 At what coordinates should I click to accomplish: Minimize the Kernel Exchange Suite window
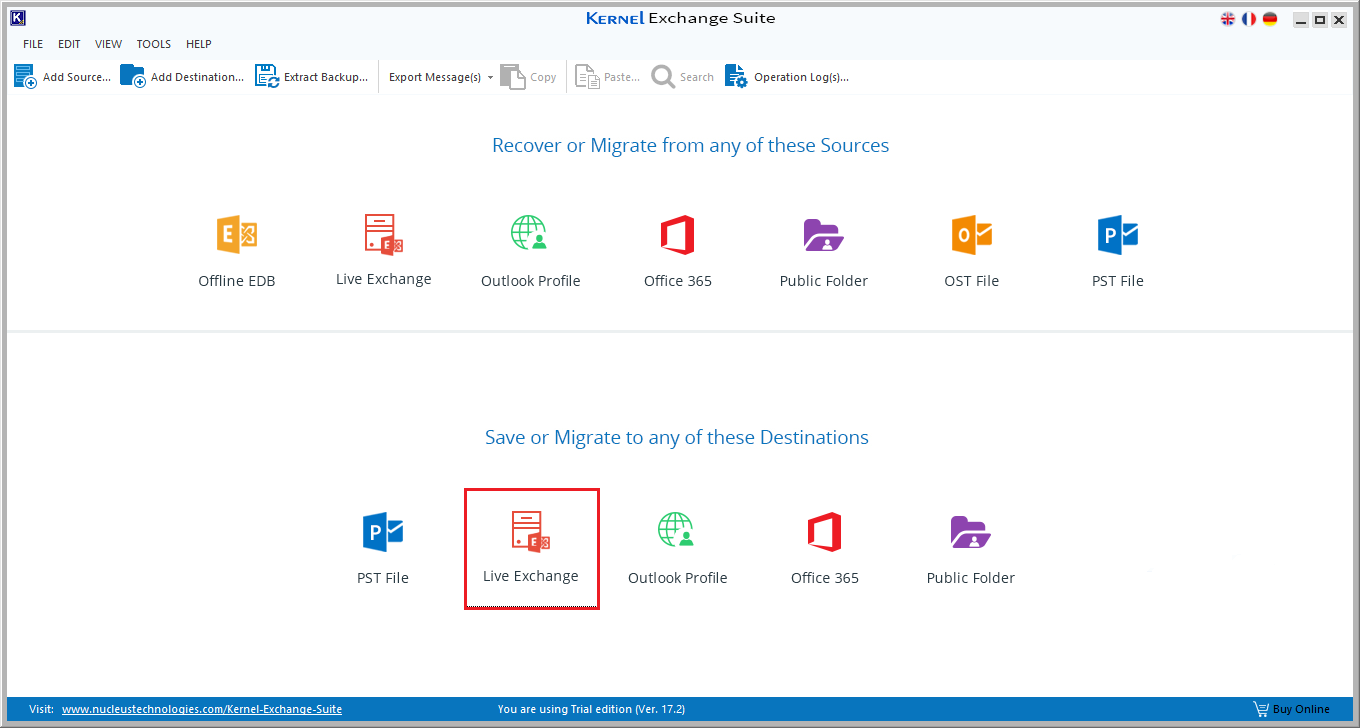pos(1300,20)
